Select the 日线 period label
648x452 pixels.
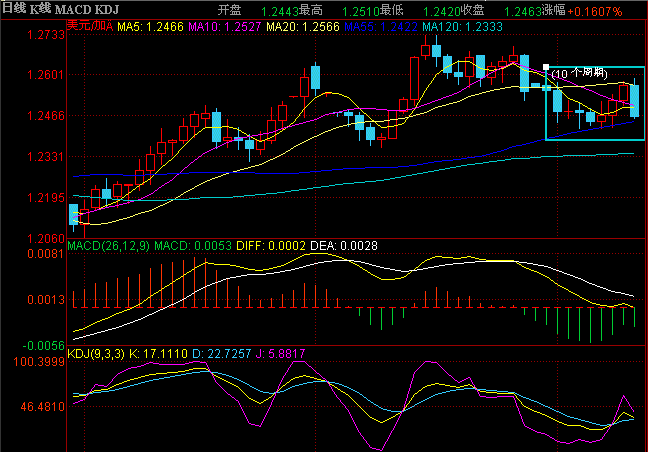(14, 8)
